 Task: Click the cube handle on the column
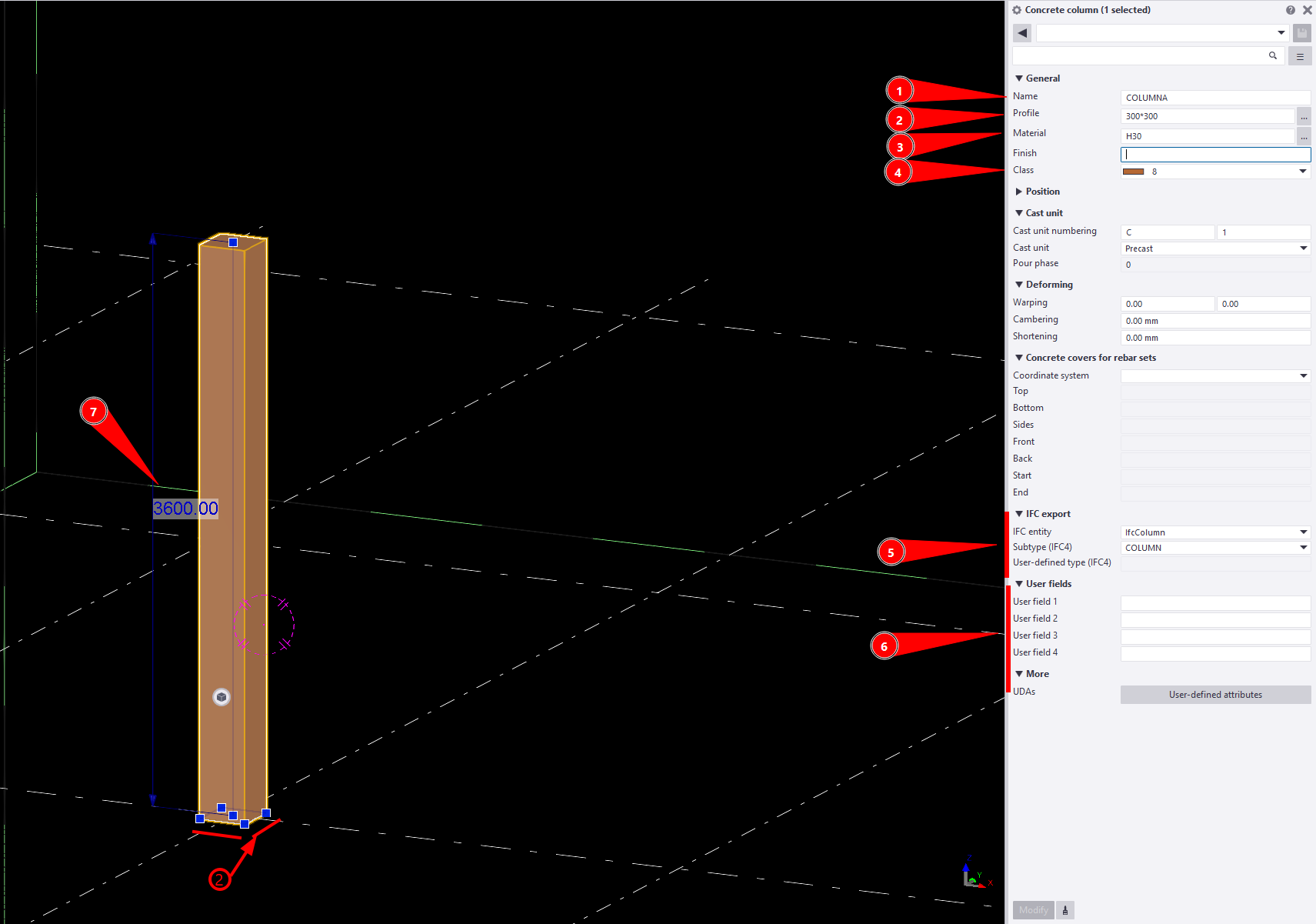pyautogui.click(x=222, y=697)
